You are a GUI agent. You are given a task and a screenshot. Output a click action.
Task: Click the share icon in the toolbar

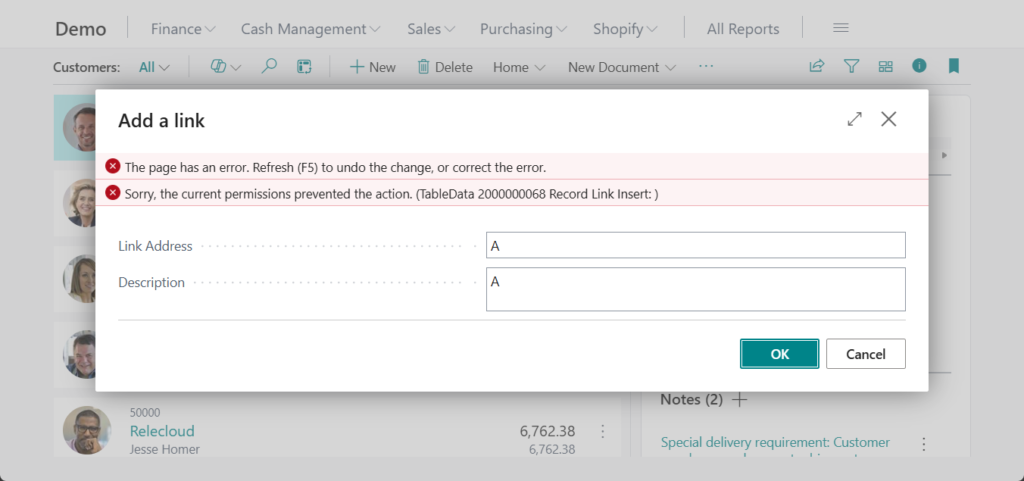point(817,67)
